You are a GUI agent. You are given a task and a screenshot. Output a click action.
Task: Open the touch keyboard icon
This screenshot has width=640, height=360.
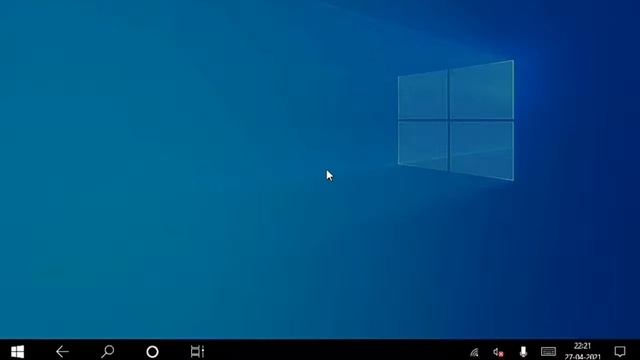(548, 351)
